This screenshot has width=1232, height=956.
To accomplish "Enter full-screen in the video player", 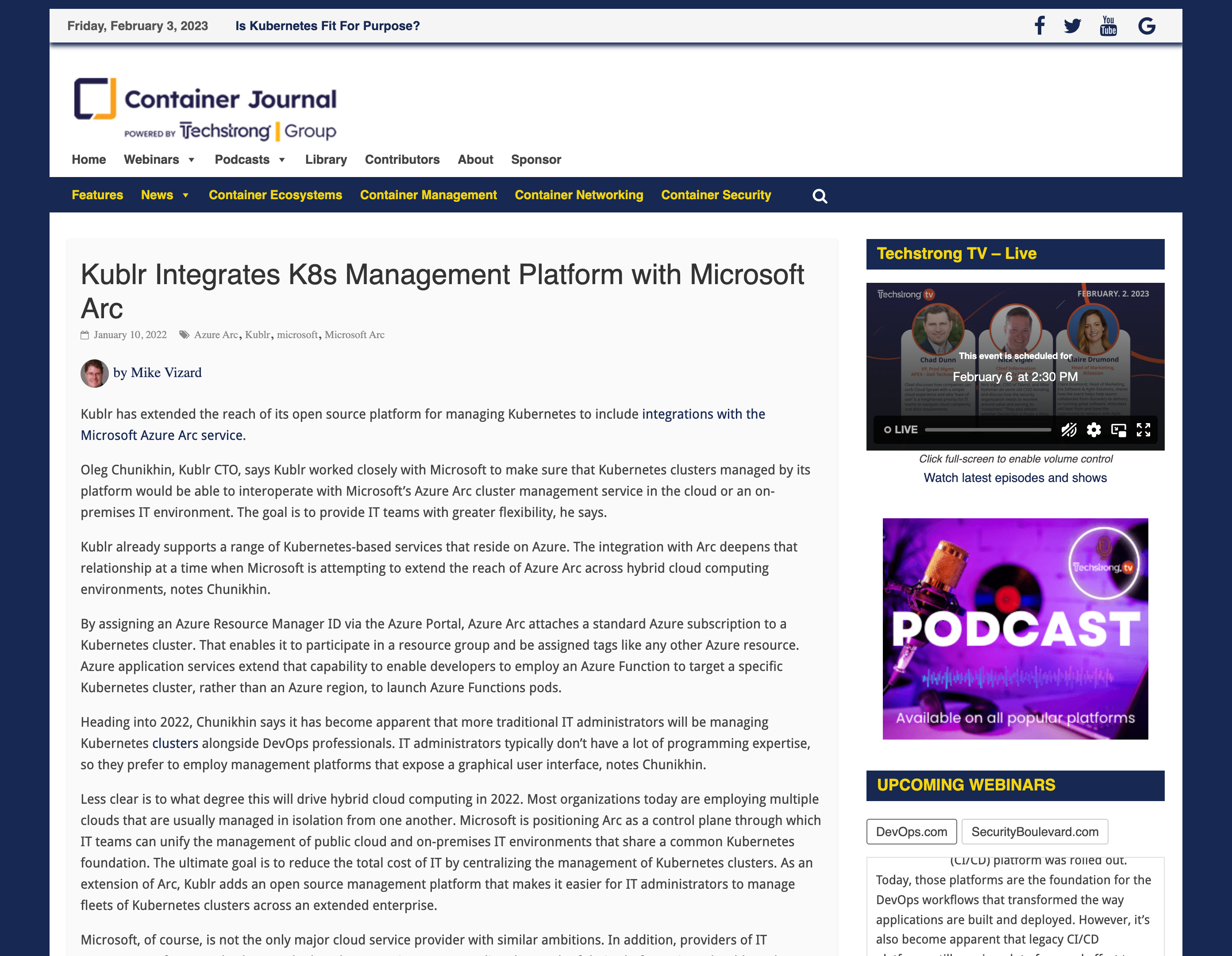I will point(1143,430).
